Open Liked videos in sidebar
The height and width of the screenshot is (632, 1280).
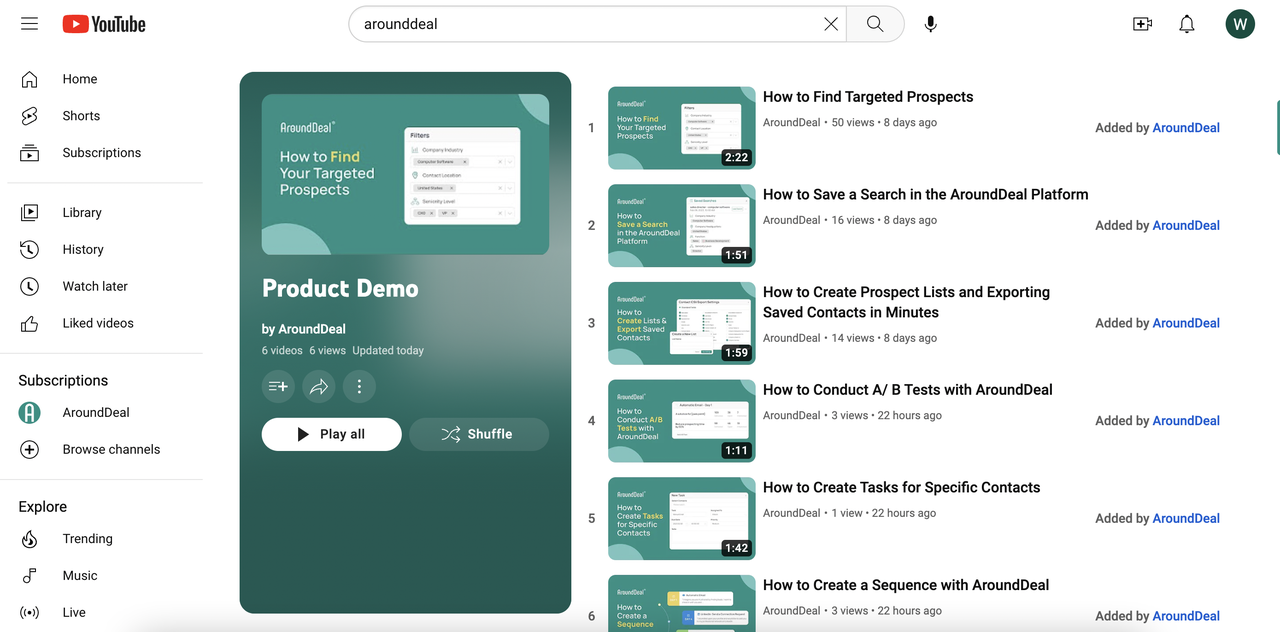(x=97, y=323)
